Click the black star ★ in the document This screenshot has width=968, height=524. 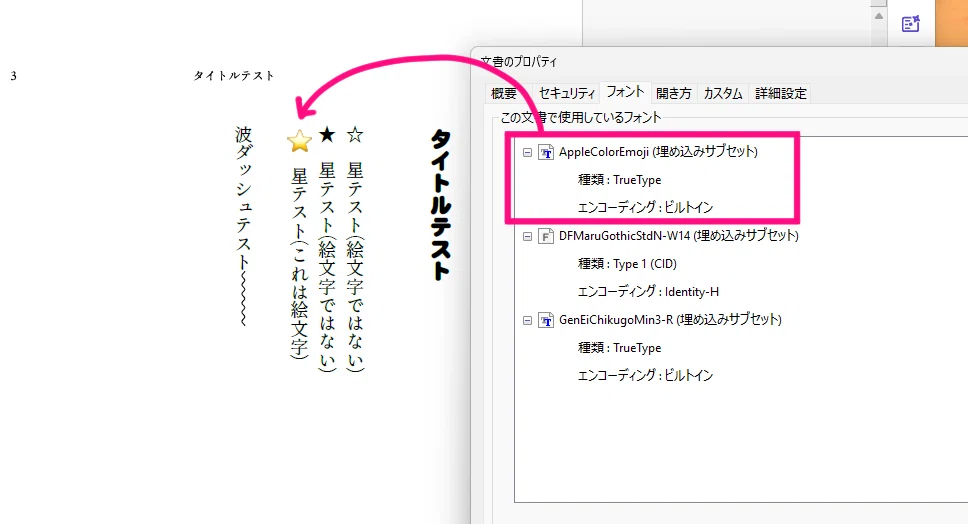(x=327, y=135)
